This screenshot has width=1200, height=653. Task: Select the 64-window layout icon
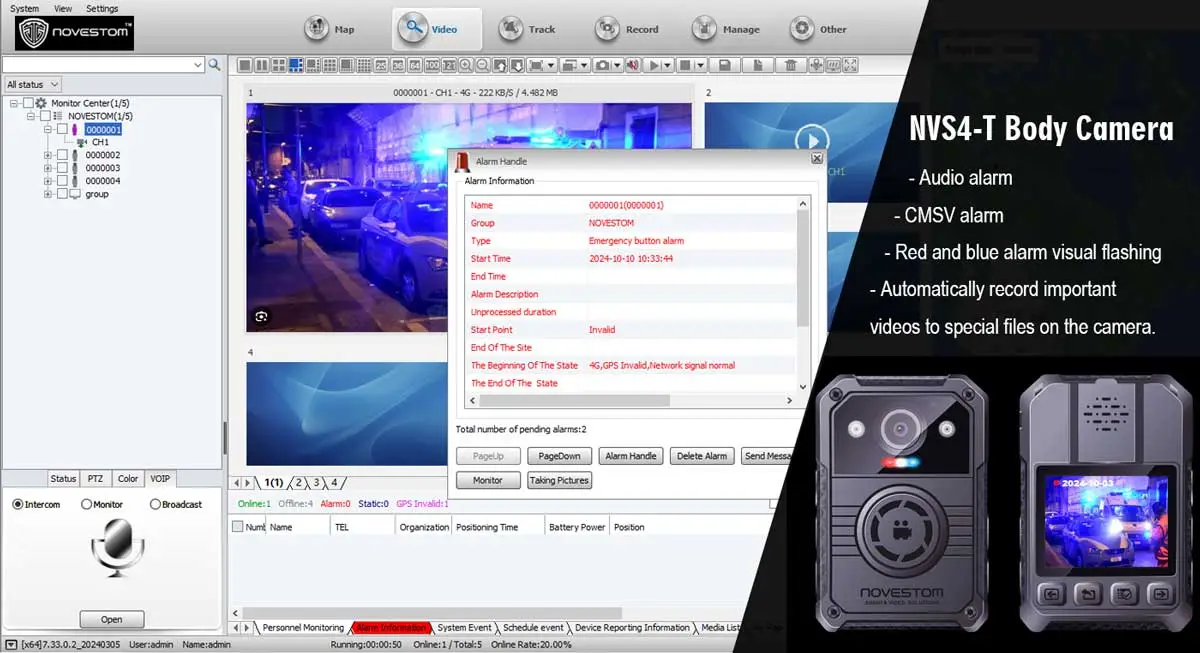click(414, 65)
